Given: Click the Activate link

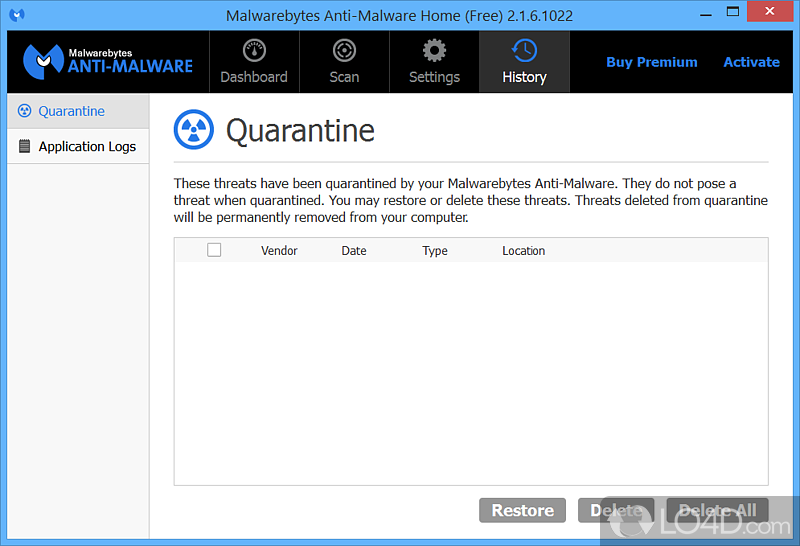Looking at the screenshot, I should [x=752, y=62].
